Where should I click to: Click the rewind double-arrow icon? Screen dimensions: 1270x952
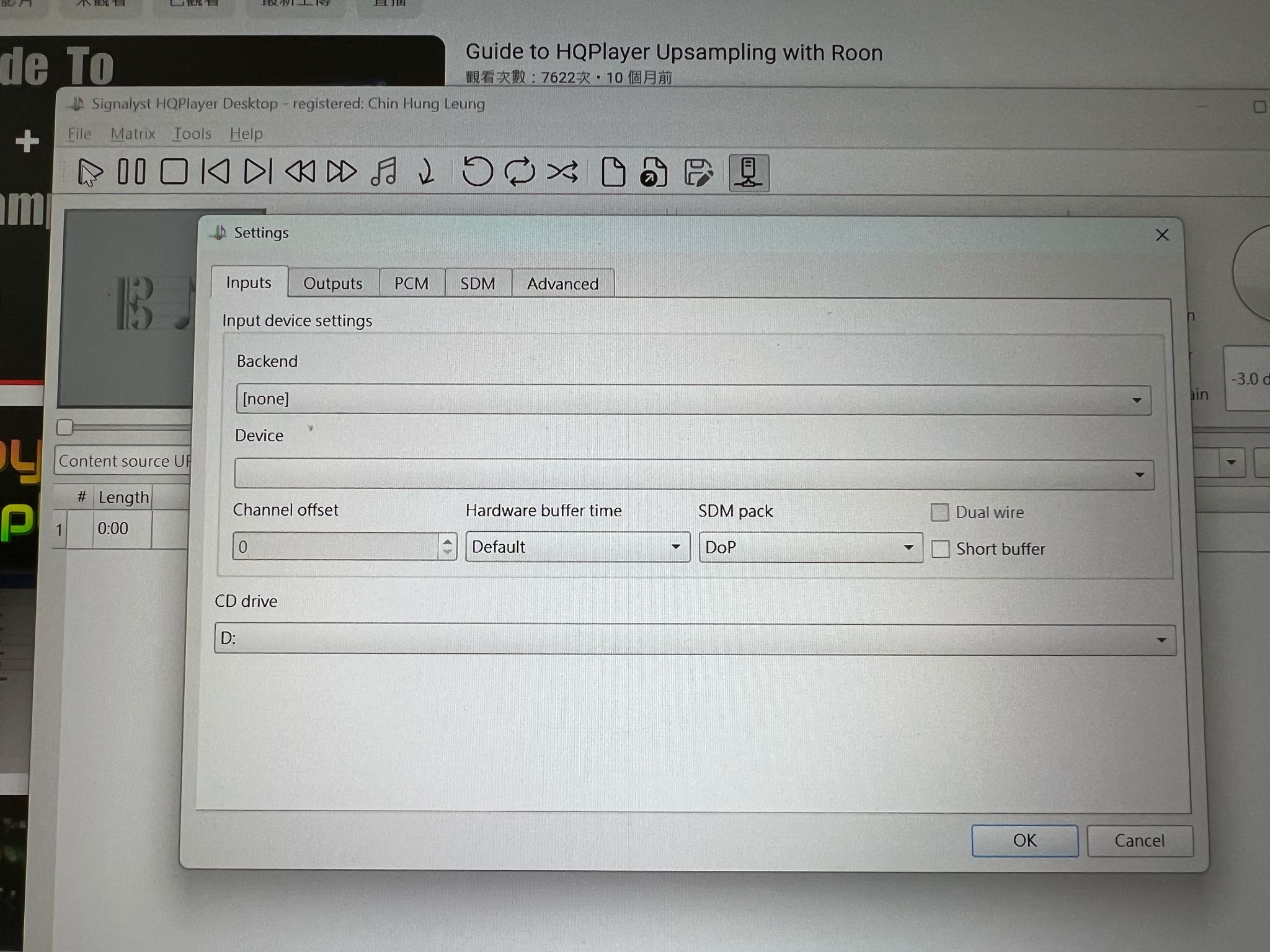tap(300, 172)
